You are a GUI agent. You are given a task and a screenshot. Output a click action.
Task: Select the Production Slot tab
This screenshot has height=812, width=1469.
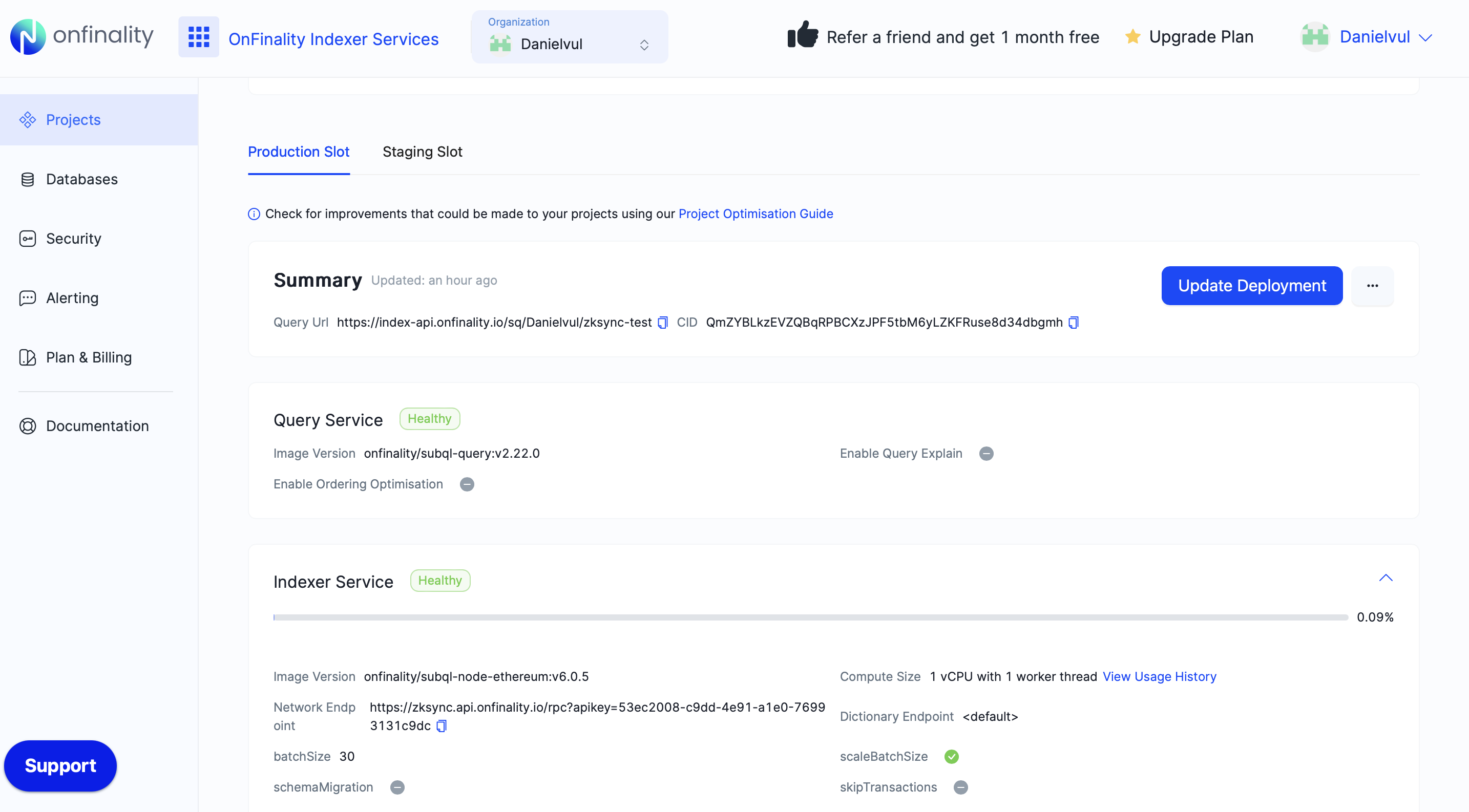(298, 152)
